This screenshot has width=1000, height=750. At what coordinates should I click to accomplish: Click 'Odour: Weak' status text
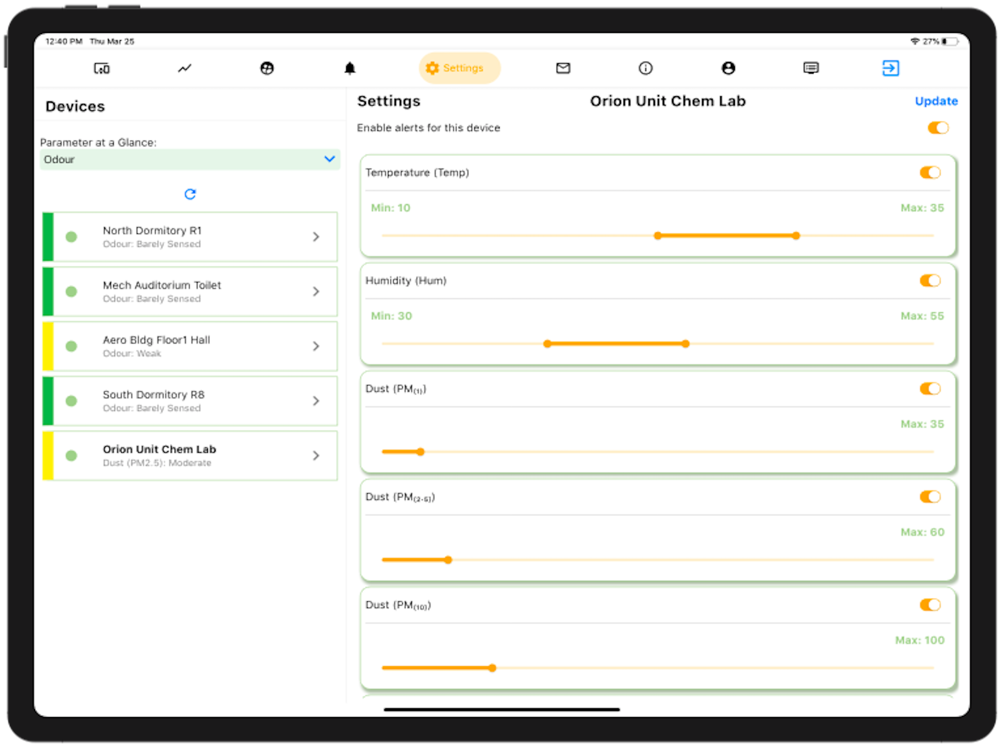coord(132,354)
